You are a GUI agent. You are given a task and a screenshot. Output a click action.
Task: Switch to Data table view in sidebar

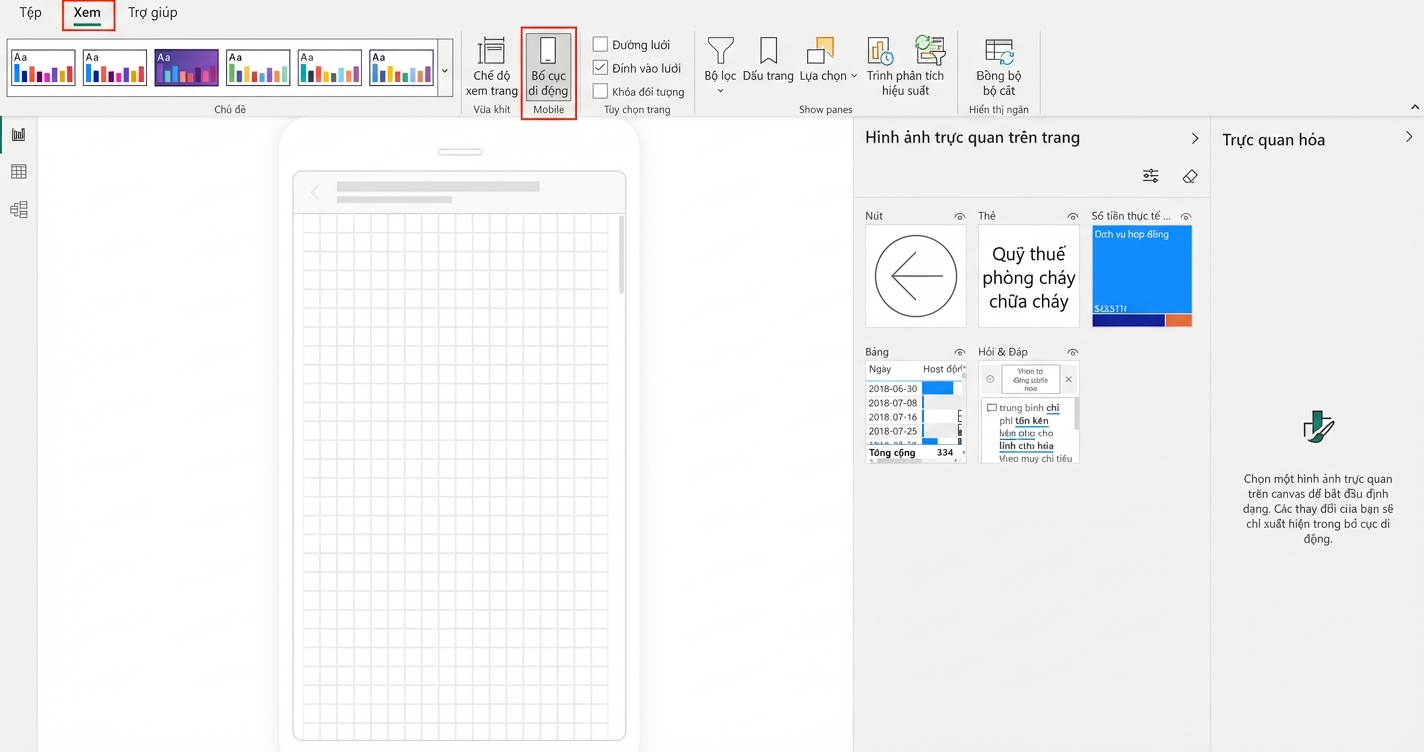tap(18, 172)
